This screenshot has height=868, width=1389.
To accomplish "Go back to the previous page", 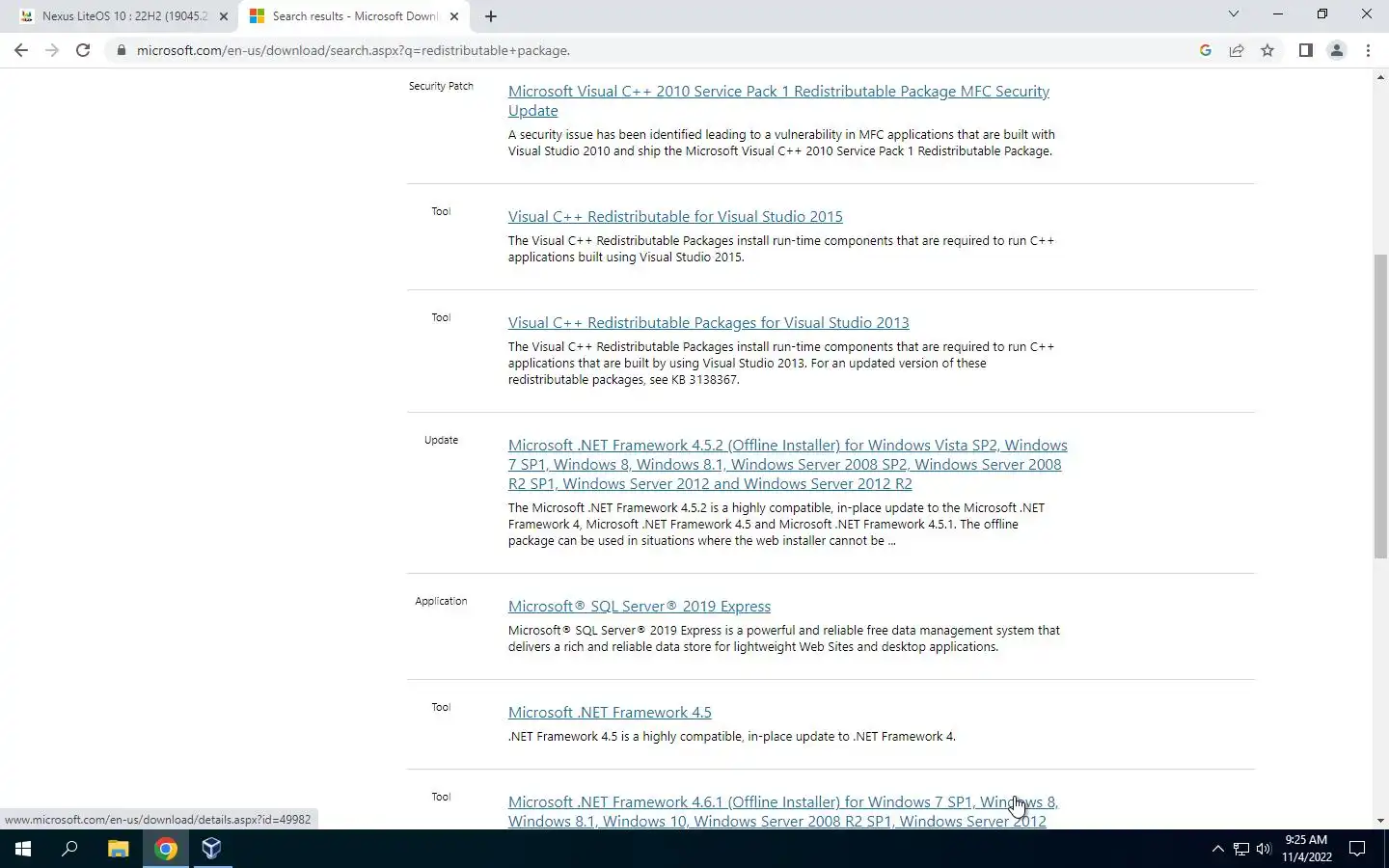I will coord(21,50).
